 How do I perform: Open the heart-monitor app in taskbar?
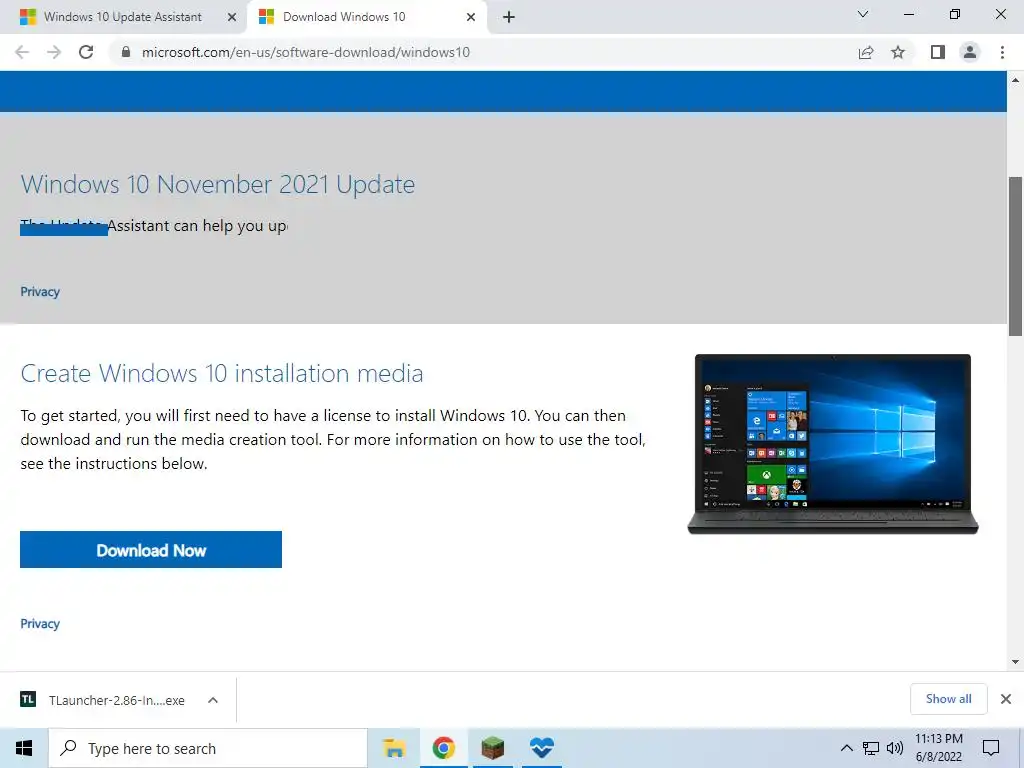[541, 748]
